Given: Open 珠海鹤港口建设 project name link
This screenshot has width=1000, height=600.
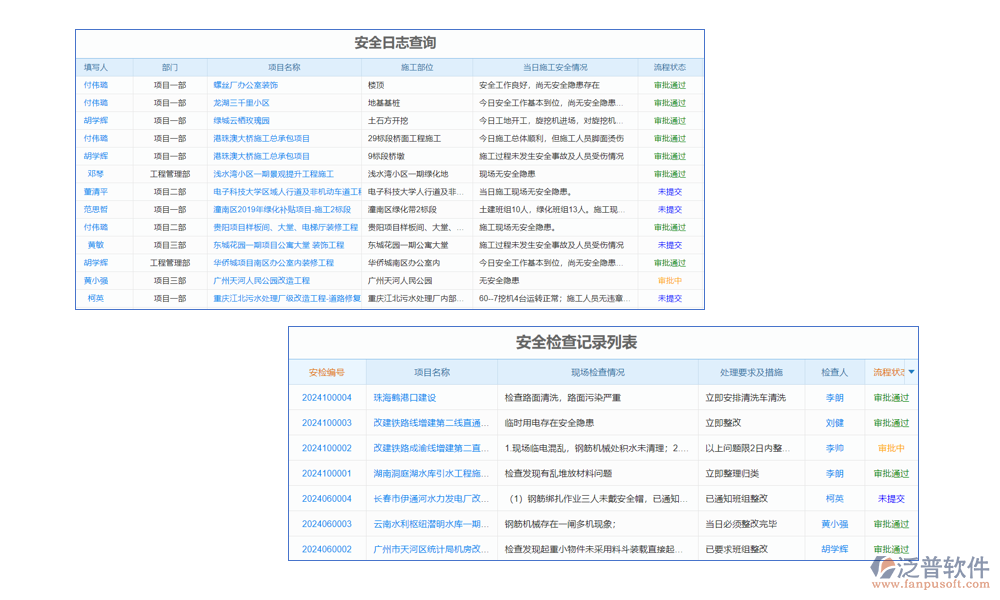Looking at the screenshot, I should click(403, 397).
